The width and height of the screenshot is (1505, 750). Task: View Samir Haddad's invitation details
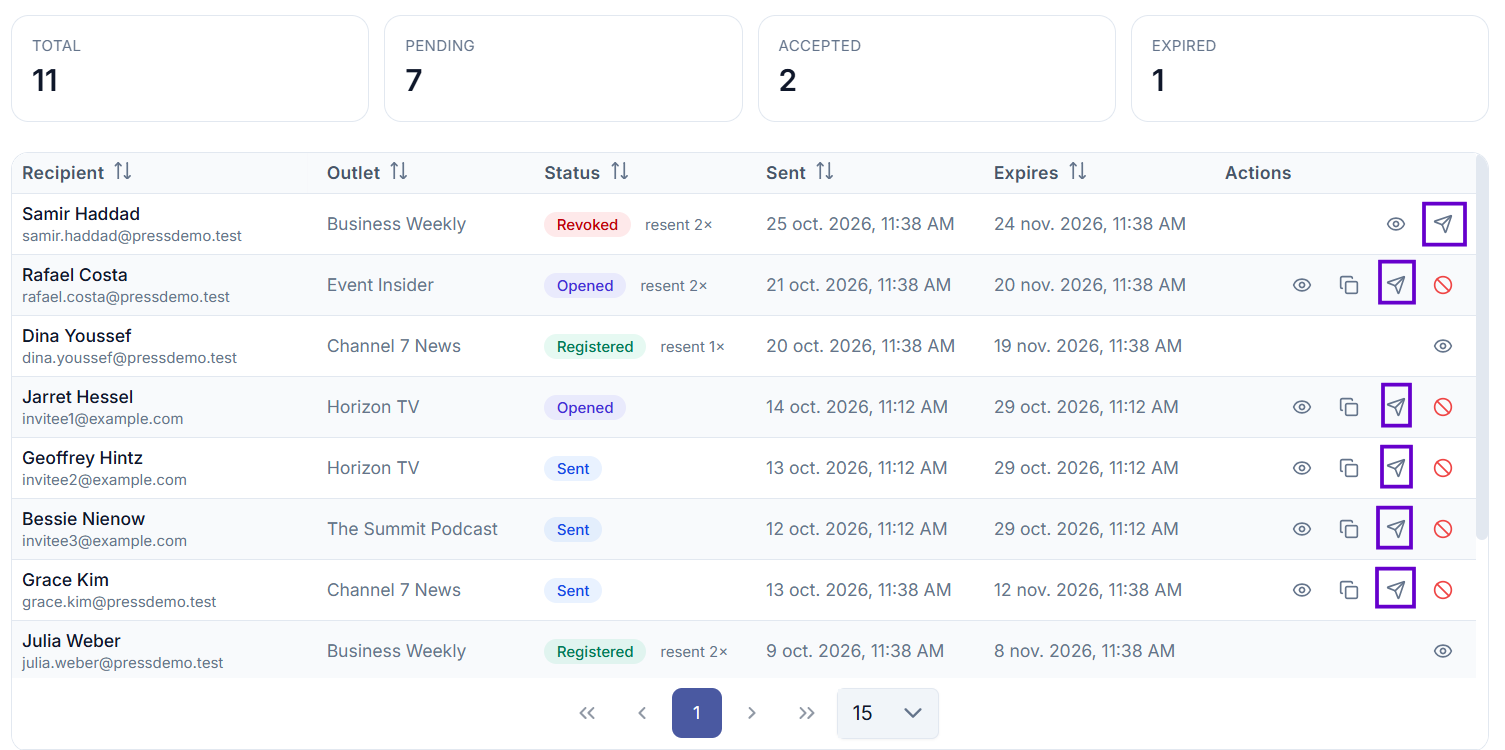coord(1396,224)
